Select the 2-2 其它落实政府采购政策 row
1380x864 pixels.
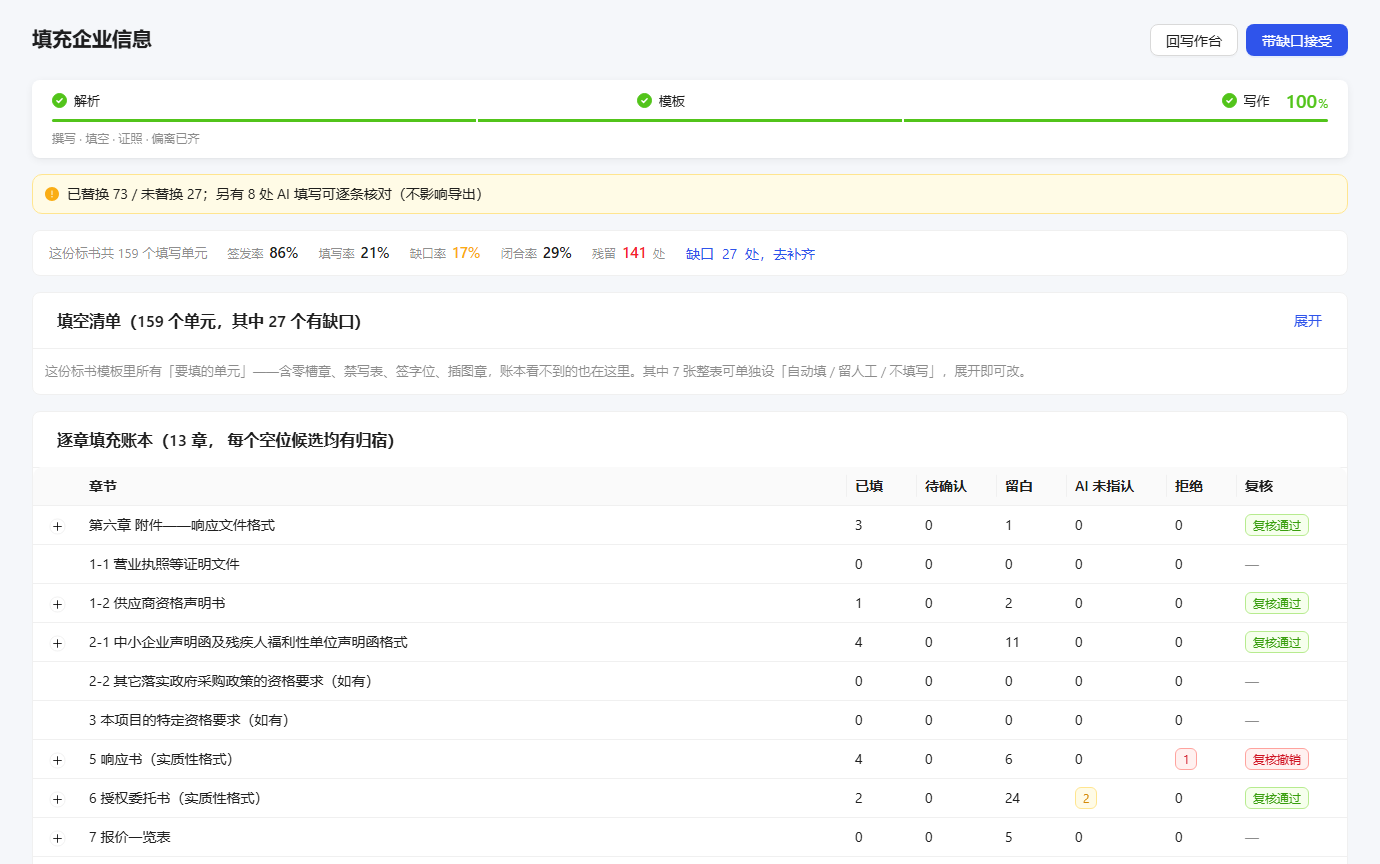(x=690, y=681)
